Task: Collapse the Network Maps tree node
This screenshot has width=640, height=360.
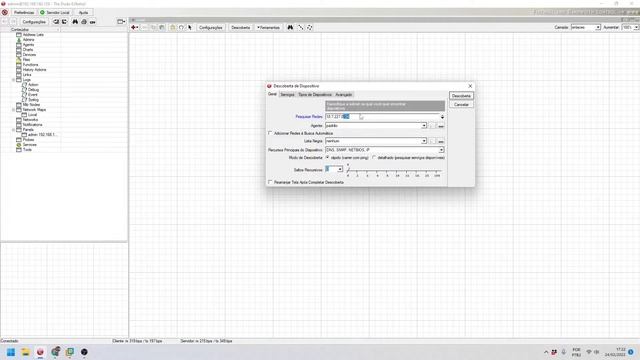Action: (13, 110)
